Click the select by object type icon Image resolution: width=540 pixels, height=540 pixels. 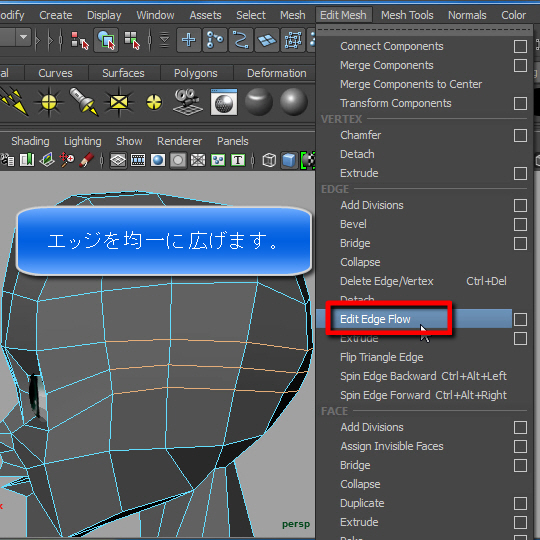(106, 40)
